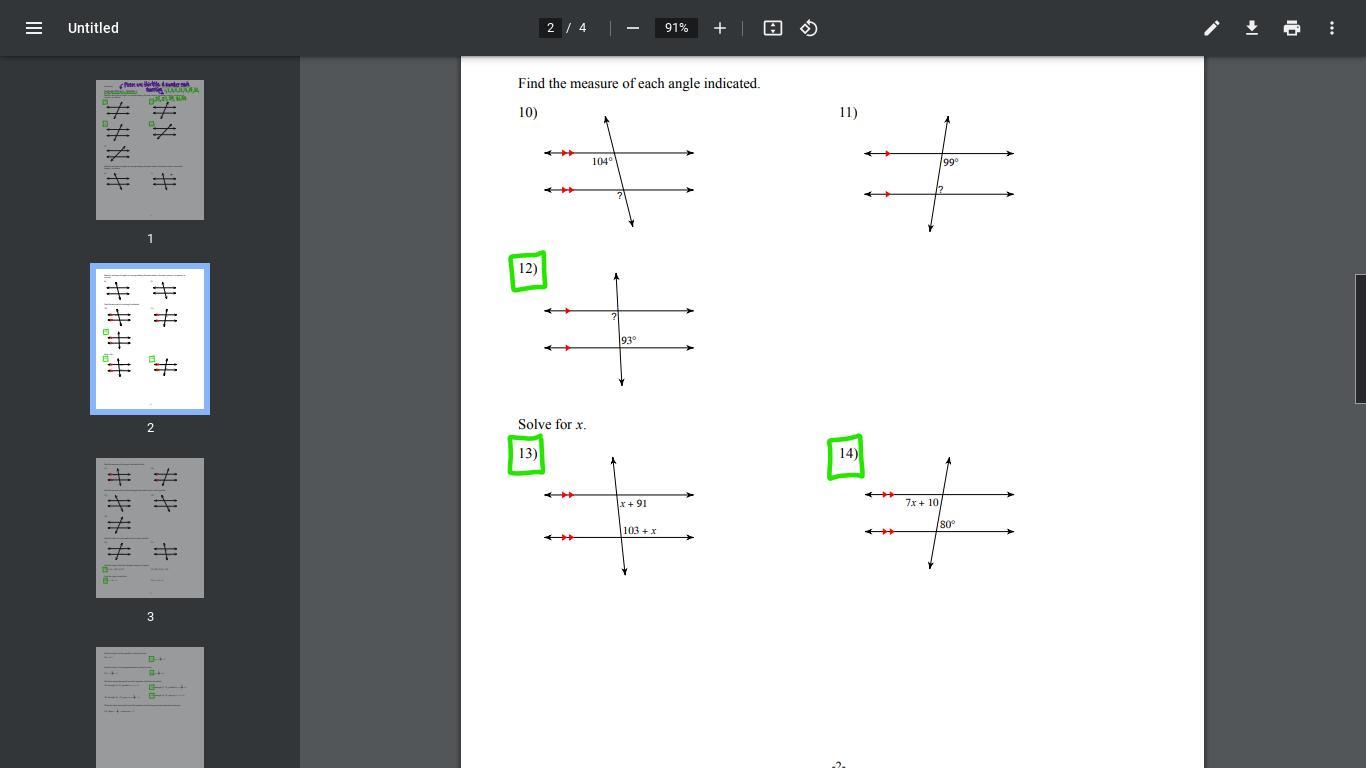The width and height of the screenshot is (1366, 768).
Task: Open the sidebar hamburger menu
Action: click(x=33, y=28)
